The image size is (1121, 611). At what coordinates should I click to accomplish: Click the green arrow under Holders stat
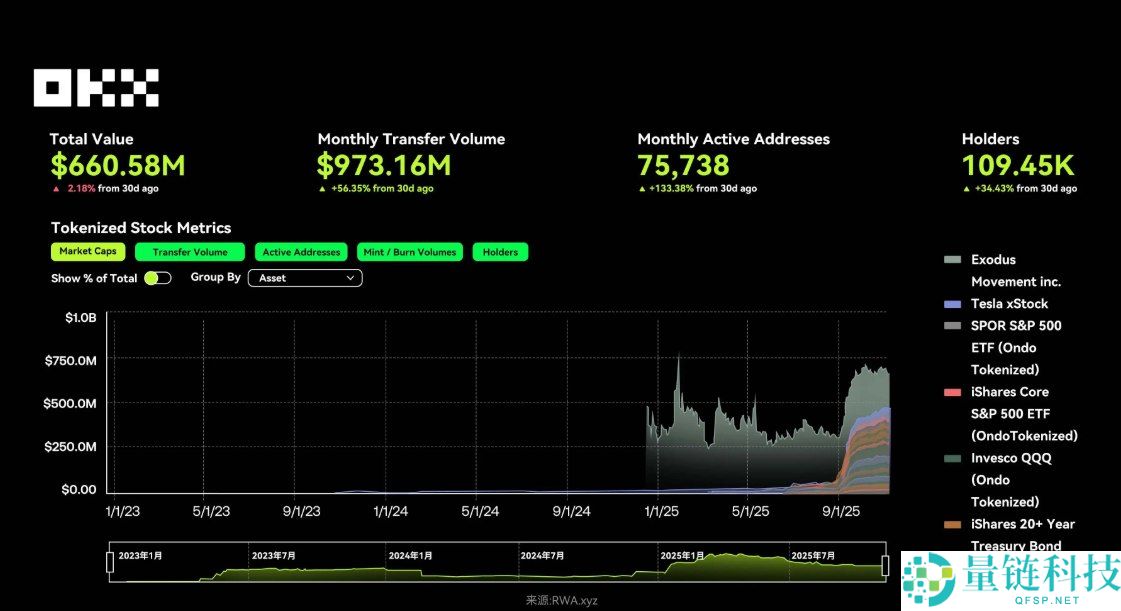(966, 189)
